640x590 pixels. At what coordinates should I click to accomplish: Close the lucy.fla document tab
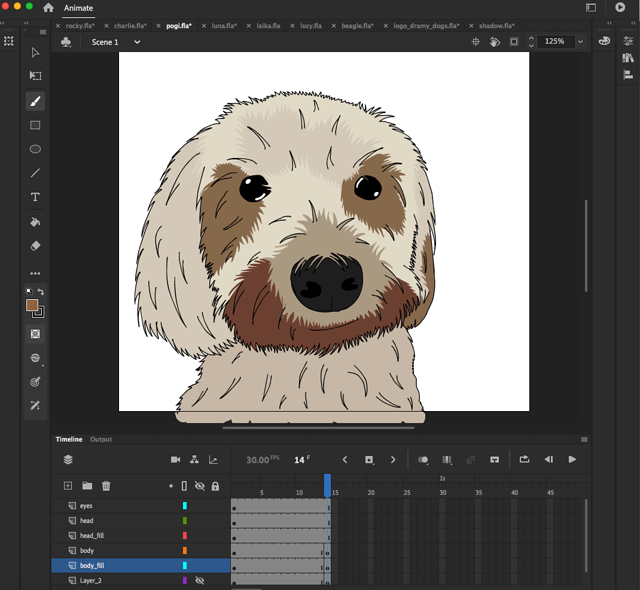pyautogui.click(x=292, y=26)
